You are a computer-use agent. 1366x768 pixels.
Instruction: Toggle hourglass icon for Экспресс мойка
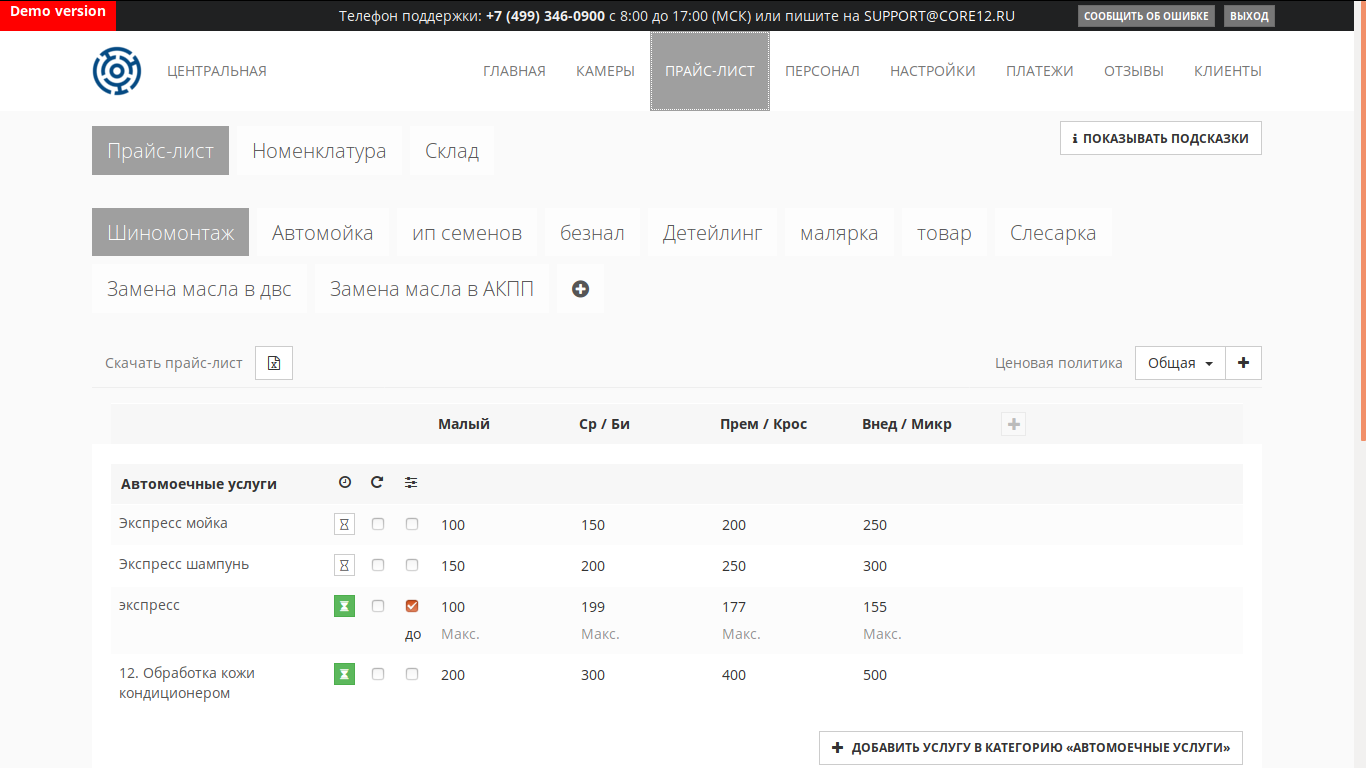(344, 524)
